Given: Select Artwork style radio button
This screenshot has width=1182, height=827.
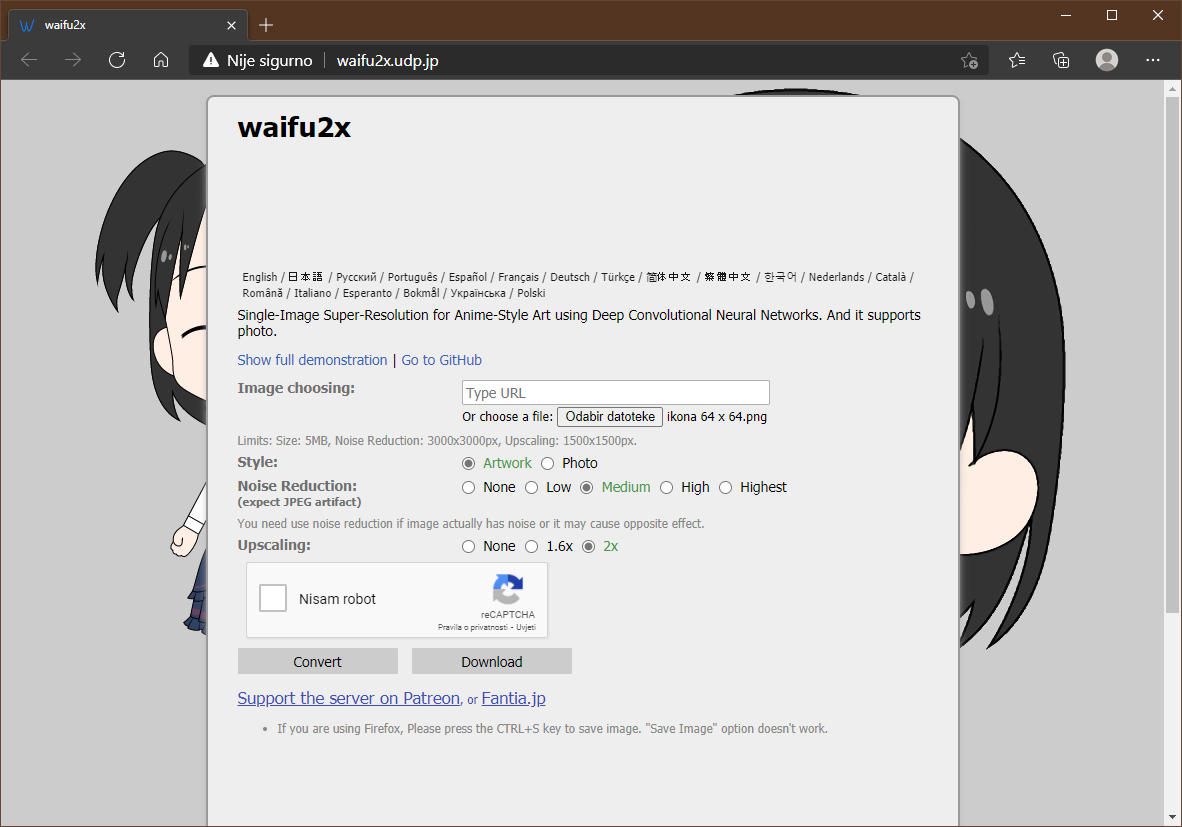Looking at the screenshot, I should [x=468, y=463].
